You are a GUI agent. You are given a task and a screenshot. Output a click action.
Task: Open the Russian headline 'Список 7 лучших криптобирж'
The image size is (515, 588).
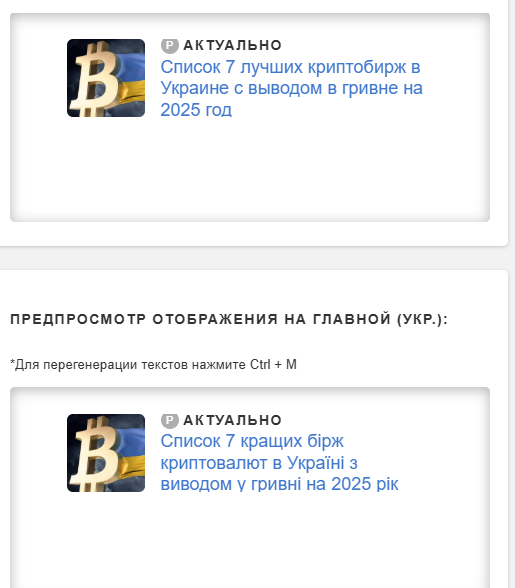(x=291, y=88)
